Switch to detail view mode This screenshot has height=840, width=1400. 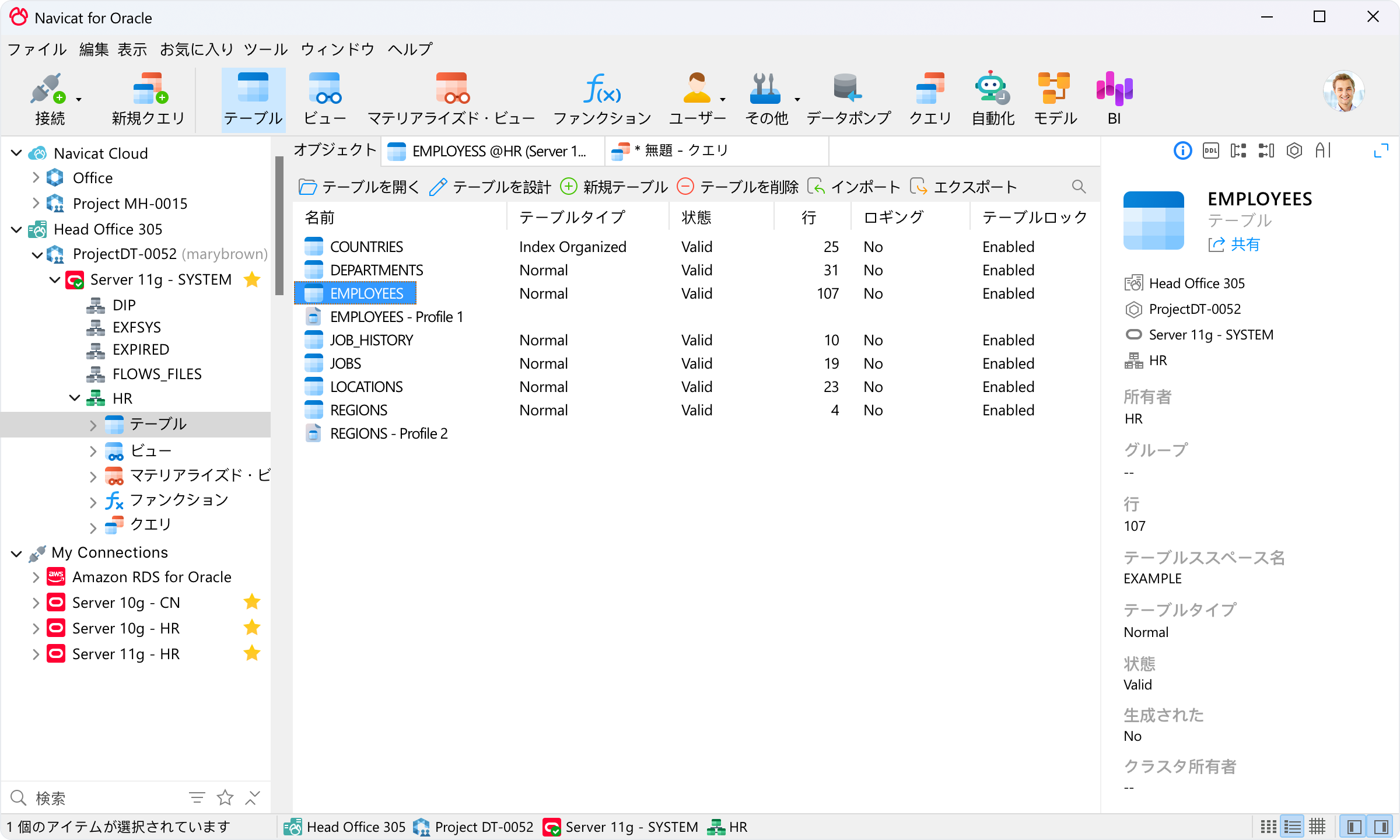pos(1317,827)
